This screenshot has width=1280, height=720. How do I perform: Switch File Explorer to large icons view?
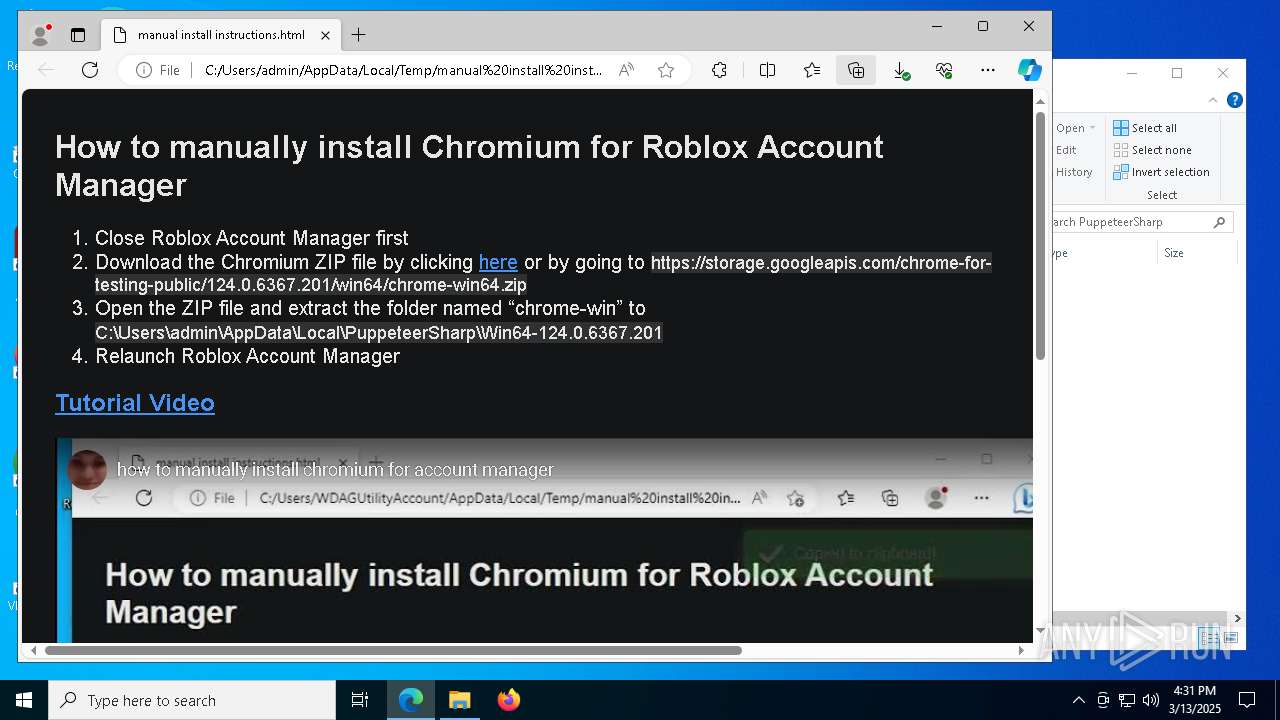(1231, 637)
